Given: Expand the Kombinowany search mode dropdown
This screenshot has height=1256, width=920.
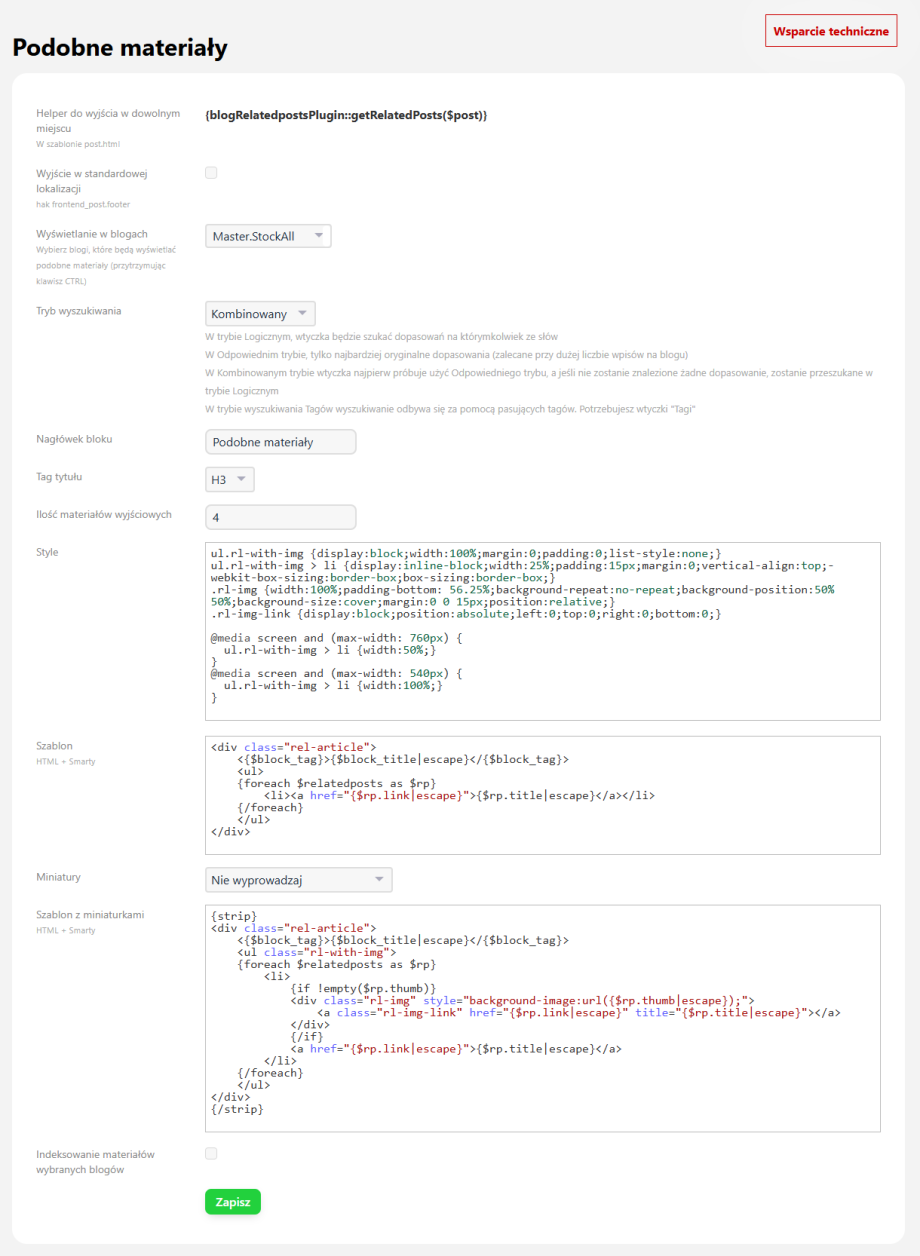Looking at the screenshot, I should point(260,314).
